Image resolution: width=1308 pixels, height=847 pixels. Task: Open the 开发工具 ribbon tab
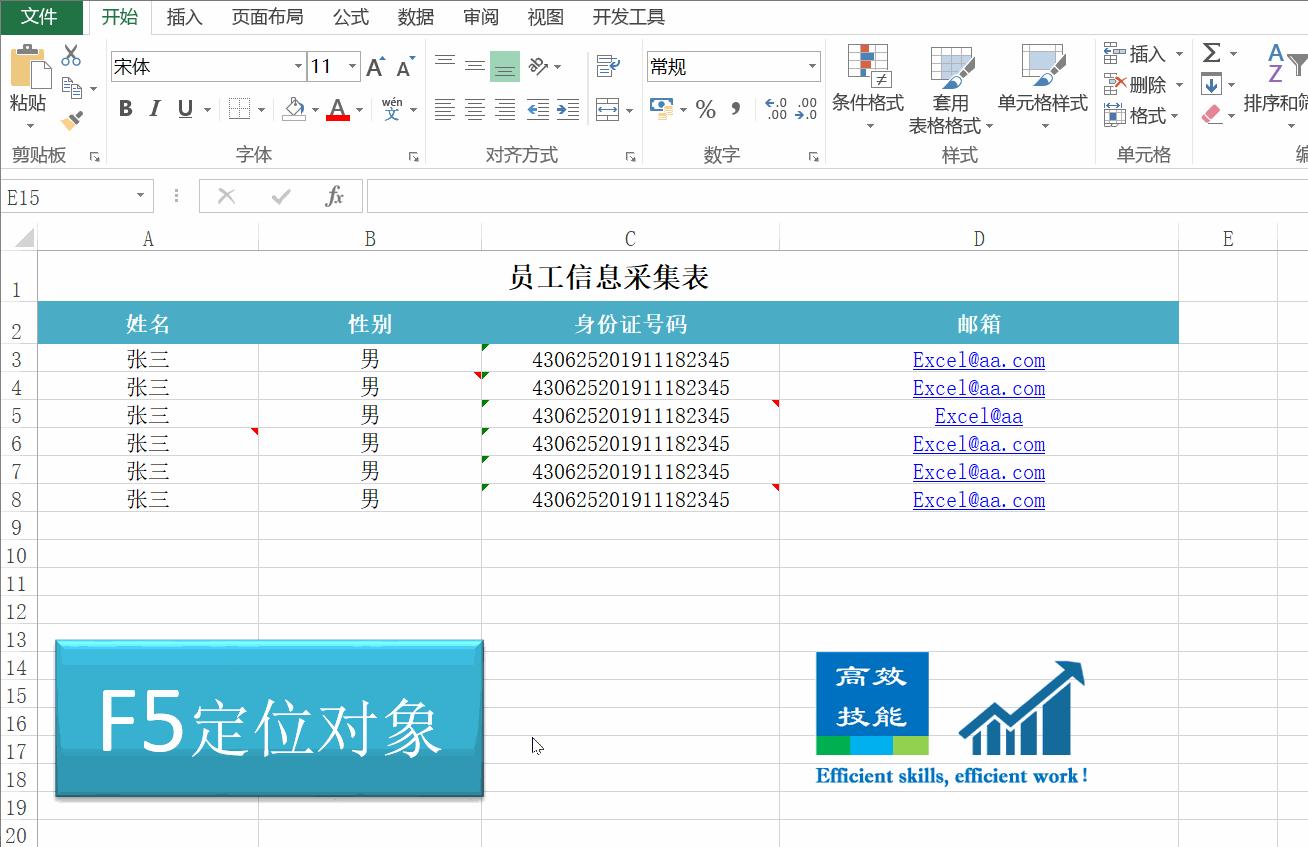tap(627, 17)
